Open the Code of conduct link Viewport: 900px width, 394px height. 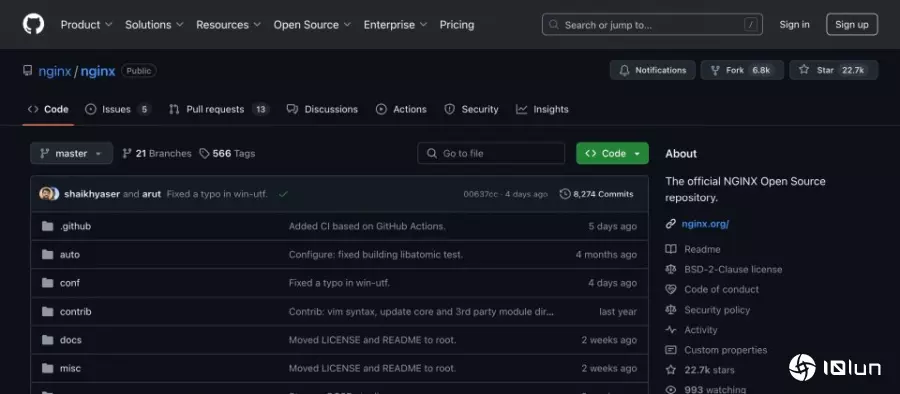tap(721, 289)
